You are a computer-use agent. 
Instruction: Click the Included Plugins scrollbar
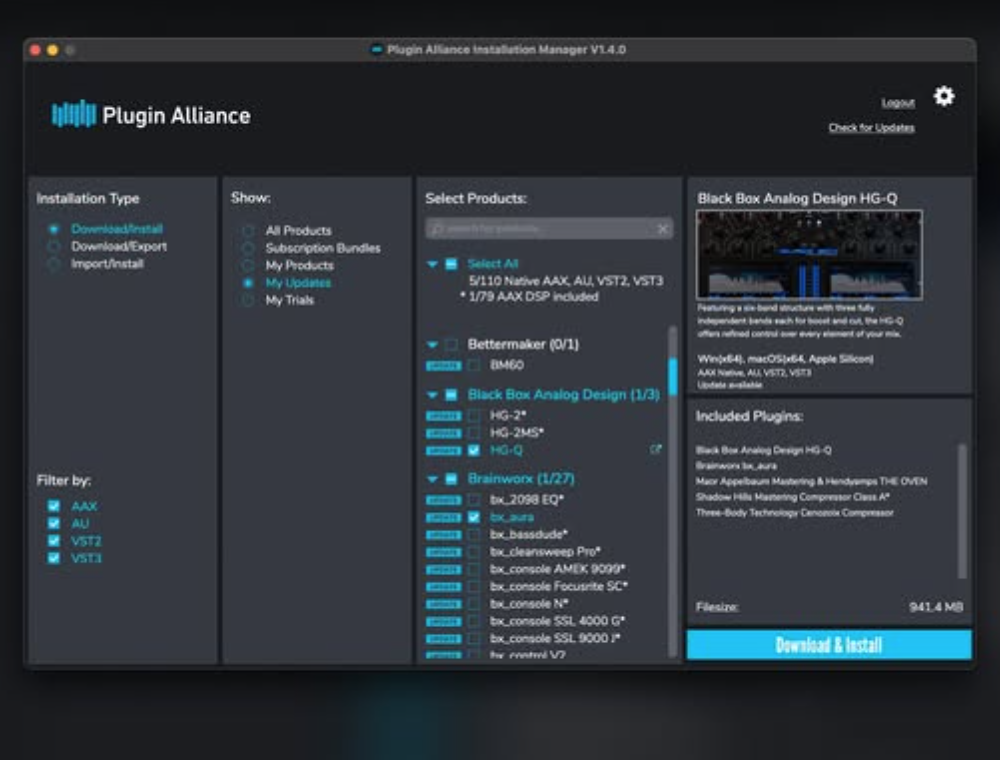pyautogui.click(x=962, y=511)
